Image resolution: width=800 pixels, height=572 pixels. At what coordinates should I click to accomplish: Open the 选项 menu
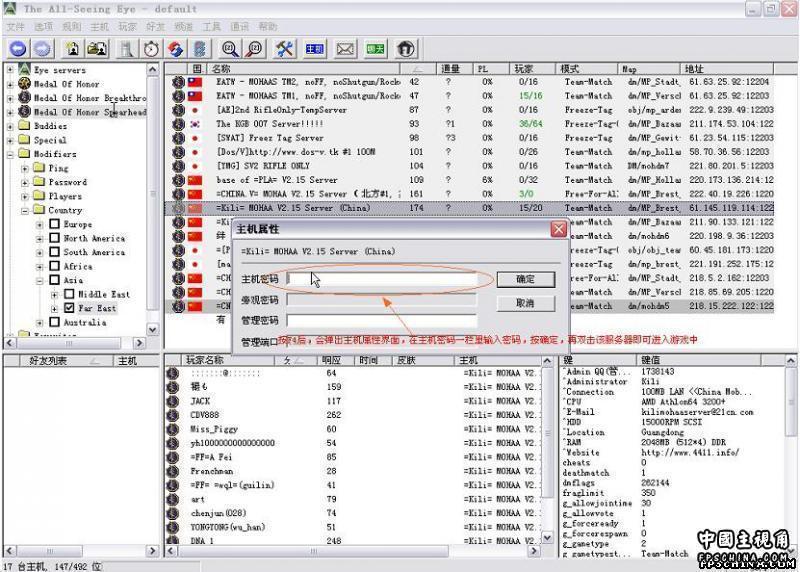coord(43,26)
